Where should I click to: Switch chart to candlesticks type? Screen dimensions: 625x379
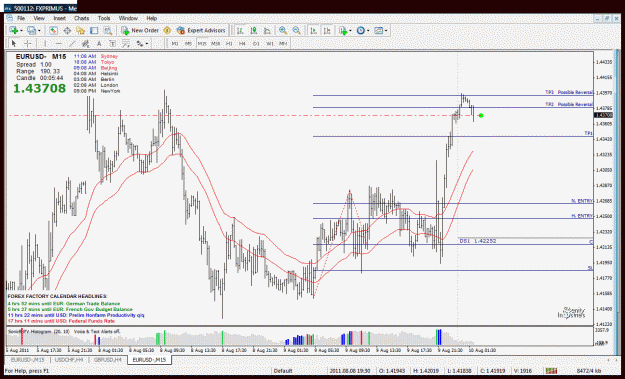click(x=254, y=30)
